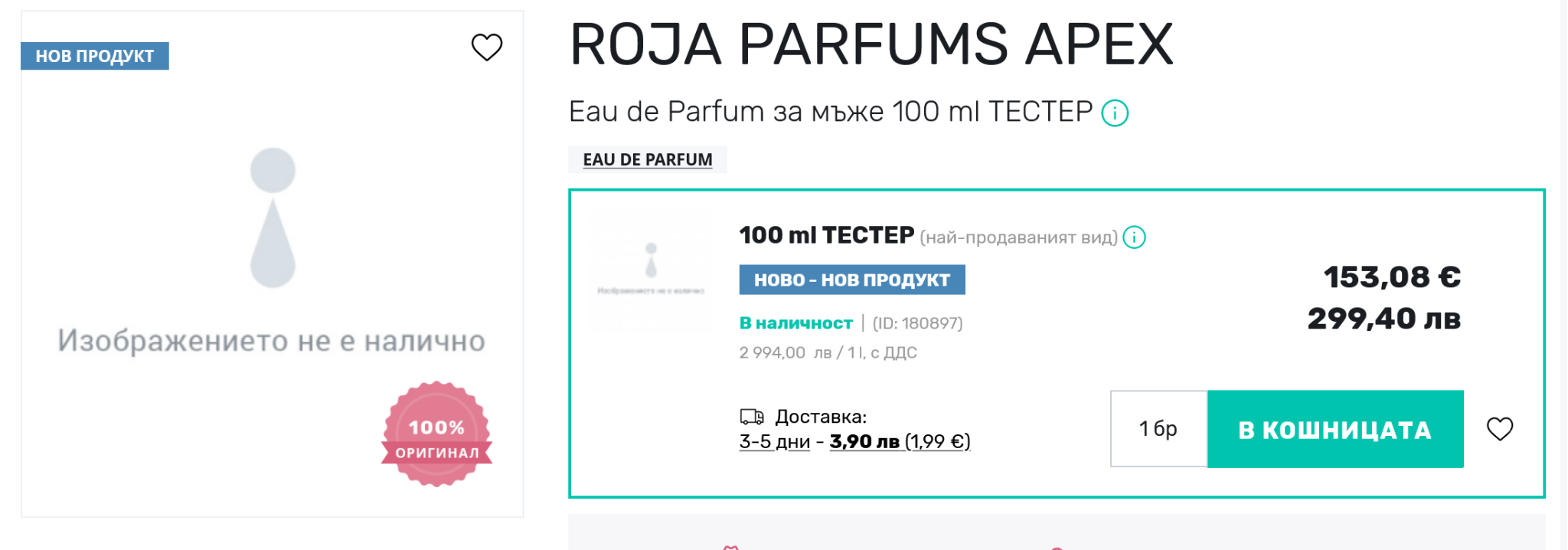
Task: Click the 100% ОРИГИНАЛ seal badge
Action: 436,434
